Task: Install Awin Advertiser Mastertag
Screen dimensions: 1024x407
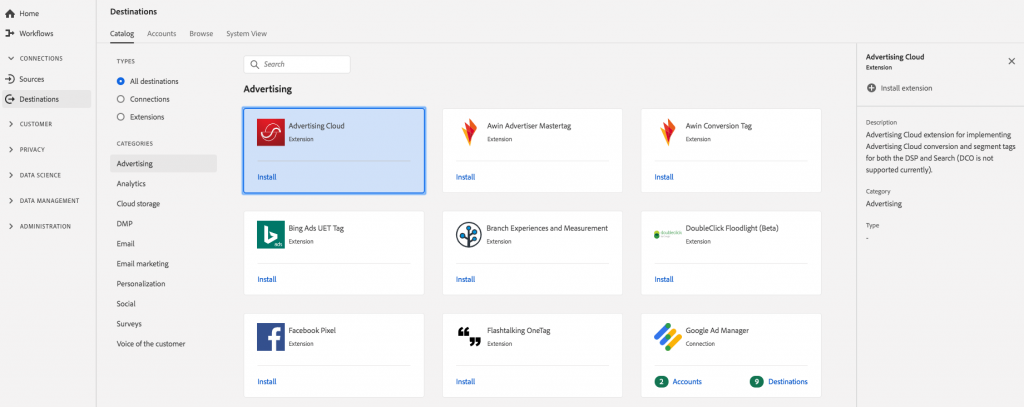Action: click(465, 177)
